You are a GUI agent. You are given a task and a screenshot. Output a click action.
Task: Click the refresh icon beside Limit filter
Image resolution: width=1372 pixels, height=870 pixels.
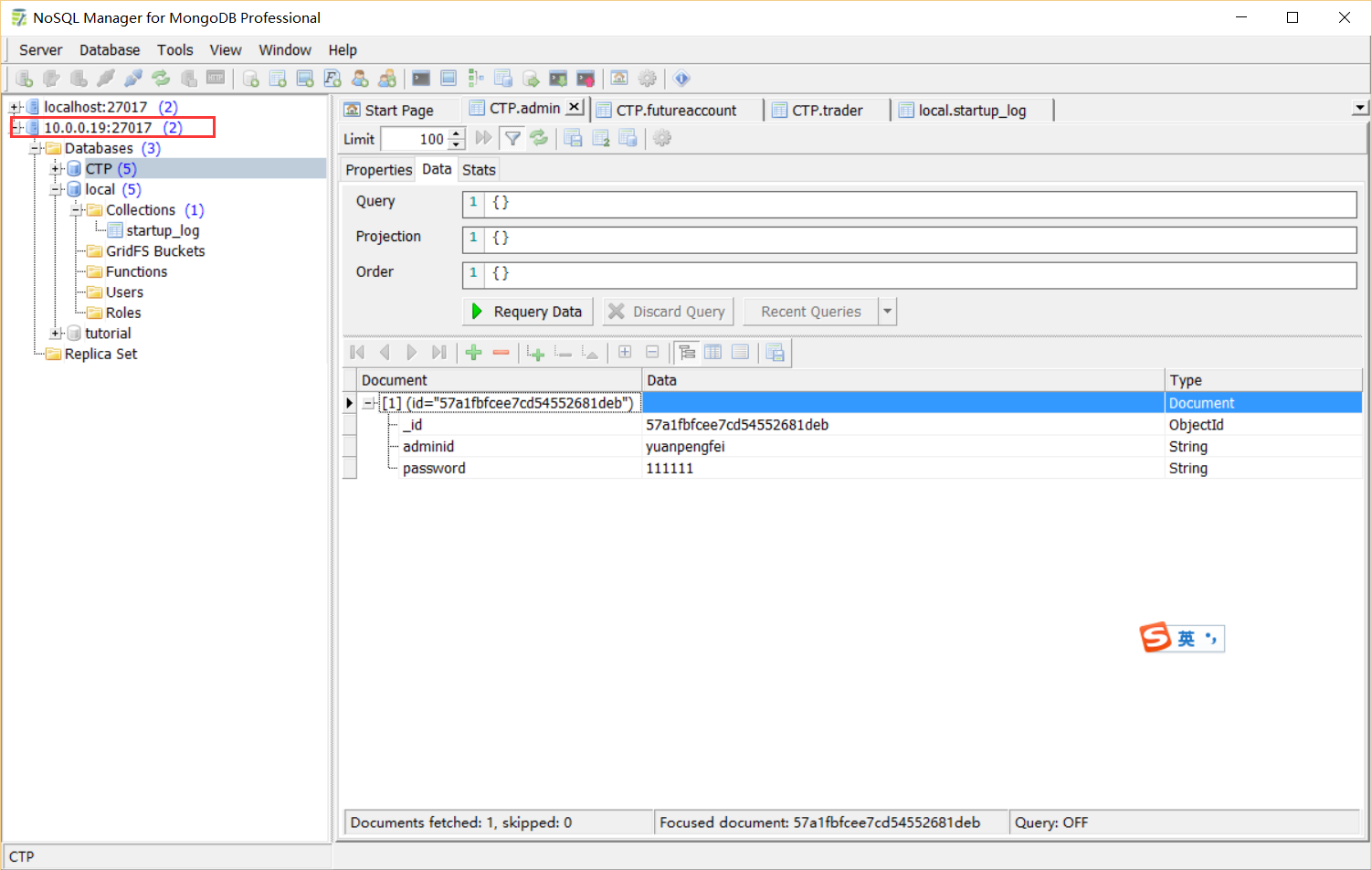click(539, 138)
